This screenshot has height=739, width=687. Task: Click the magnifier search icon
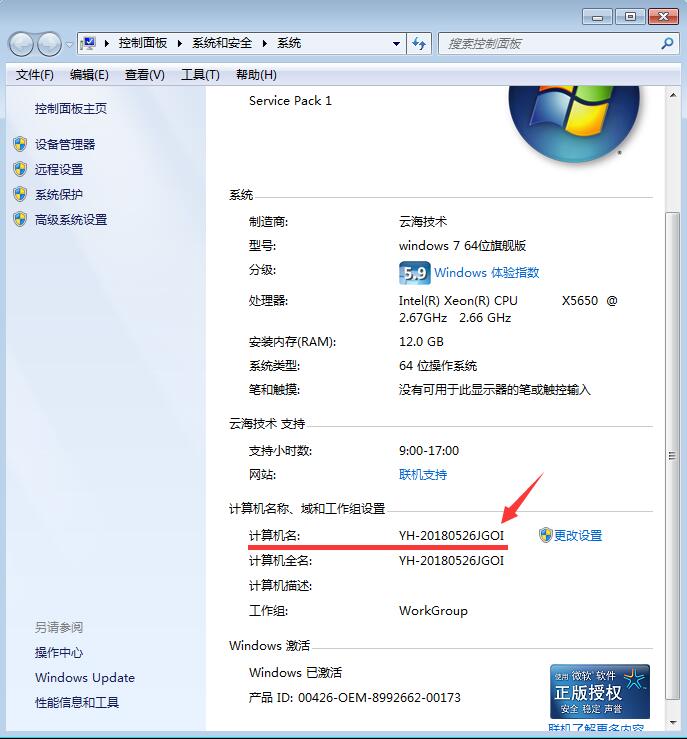(x=667, y=44)
